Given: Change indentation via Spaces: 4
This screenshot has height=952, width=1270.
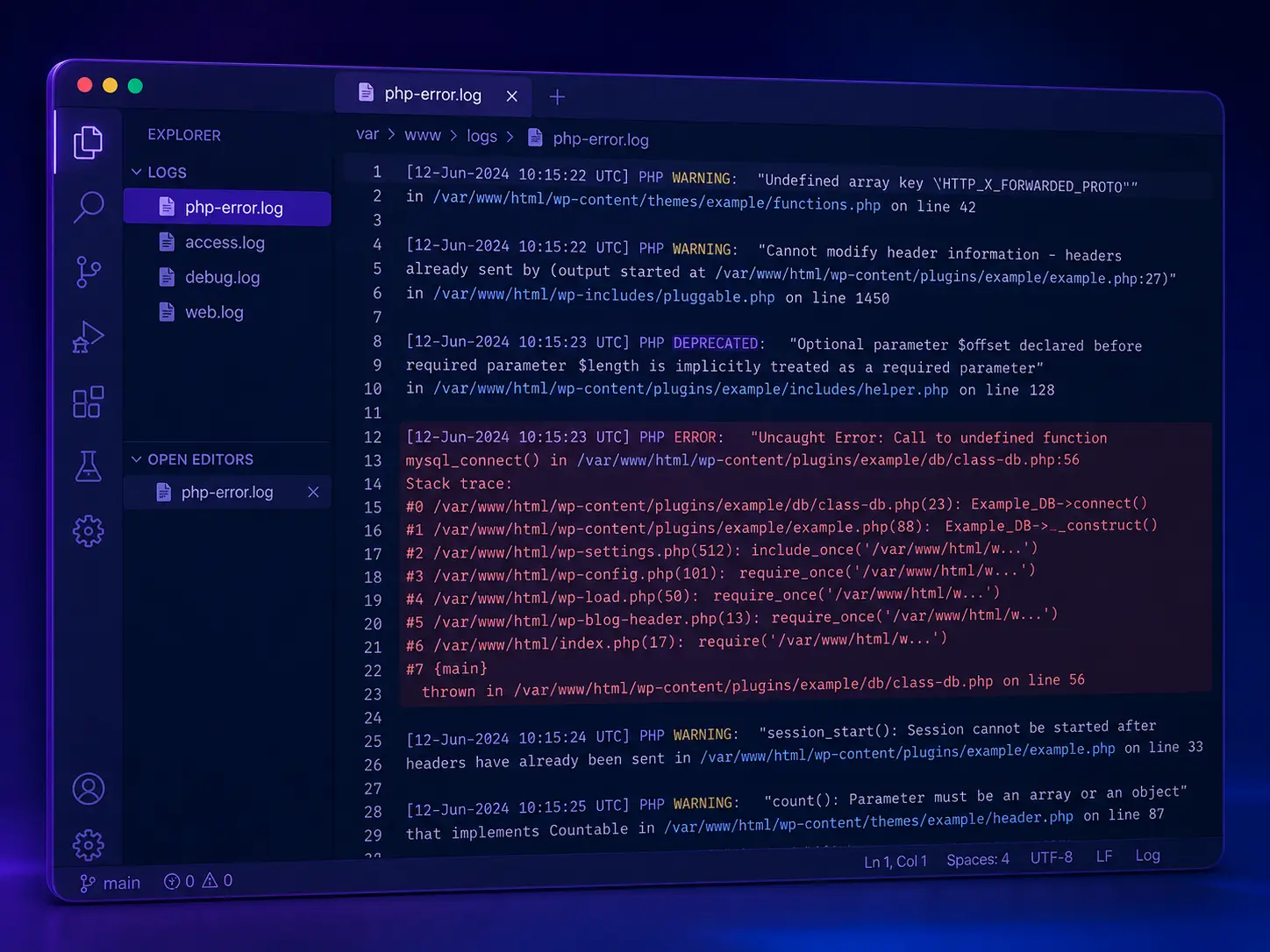Looking at the screenshot, I should pyautogui.click(x=978, y=859).
